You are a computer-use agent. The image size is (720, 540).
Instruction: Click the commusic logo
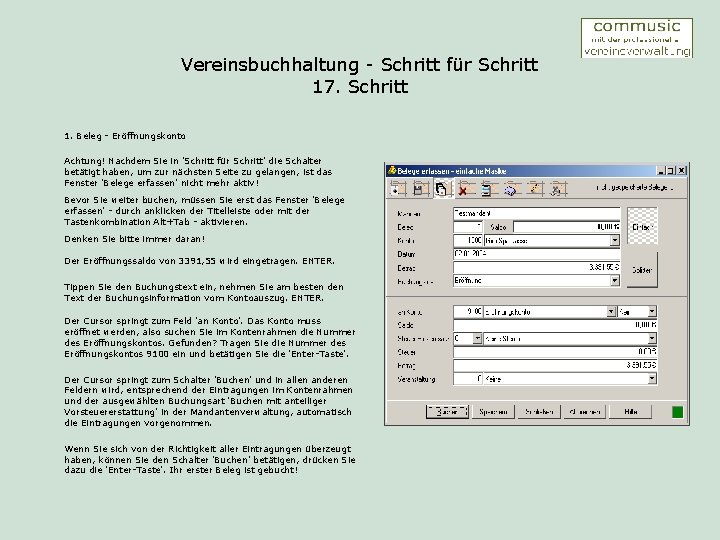pyautogui.click(x=636, y=38)
